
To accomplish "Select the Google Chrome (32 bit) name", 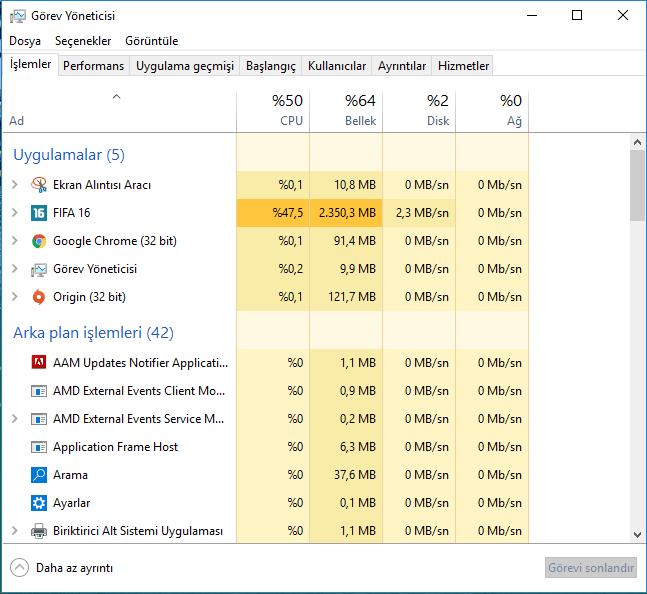I will 115,241.
